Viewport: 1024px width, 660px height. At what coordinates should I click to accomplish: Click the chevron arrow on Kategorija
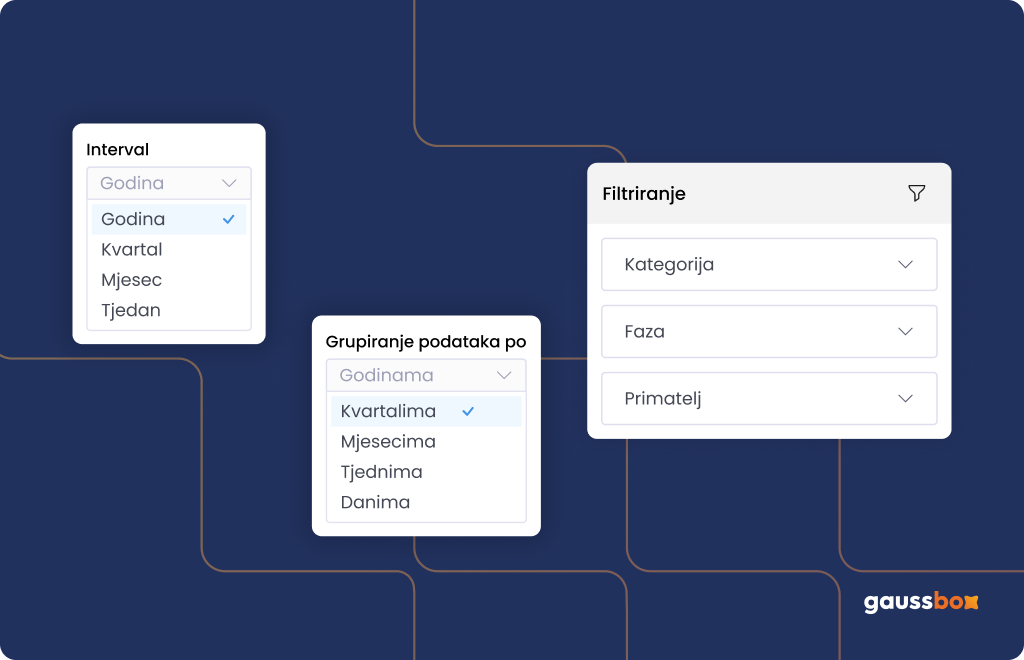click(905, 264)
